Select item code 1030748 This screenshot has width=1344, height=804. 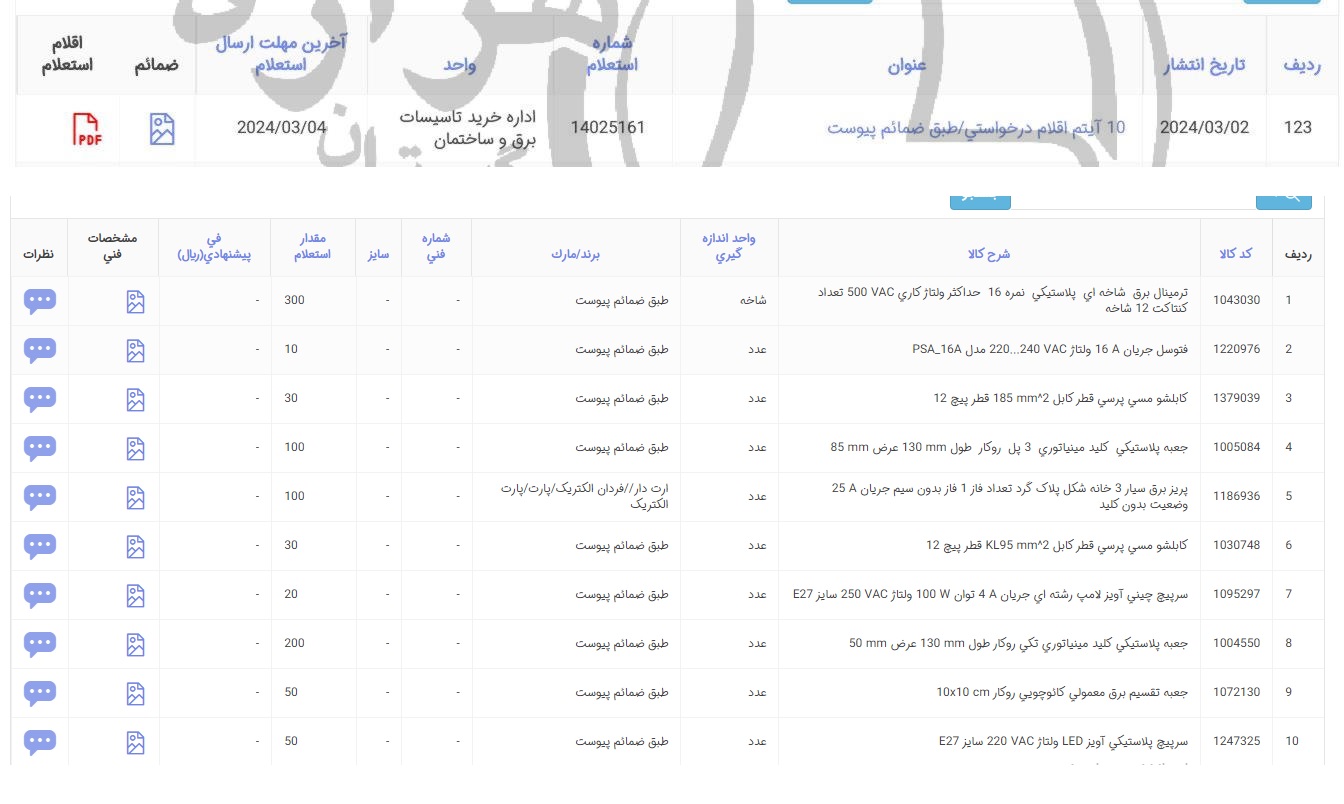pos(1237,545)
